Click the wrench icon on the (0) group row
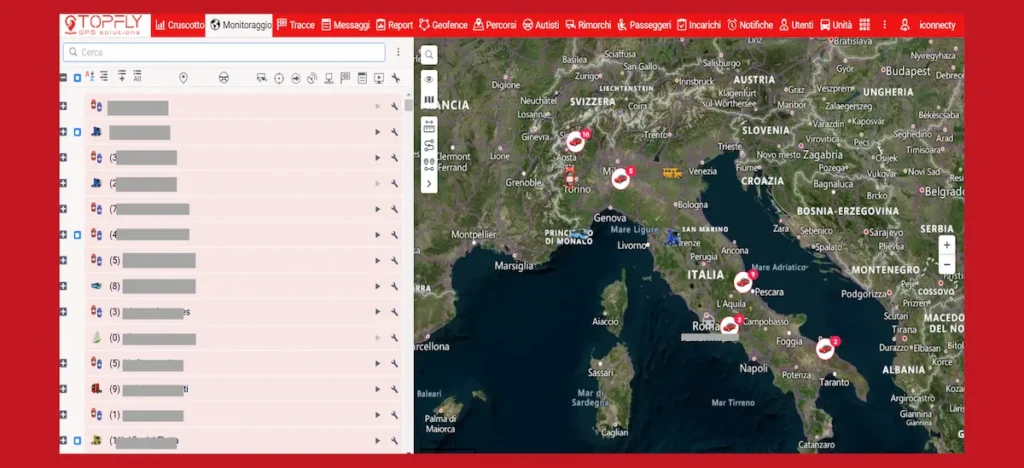The width and height of the screenshot is (1024, 468). [394, 337]
